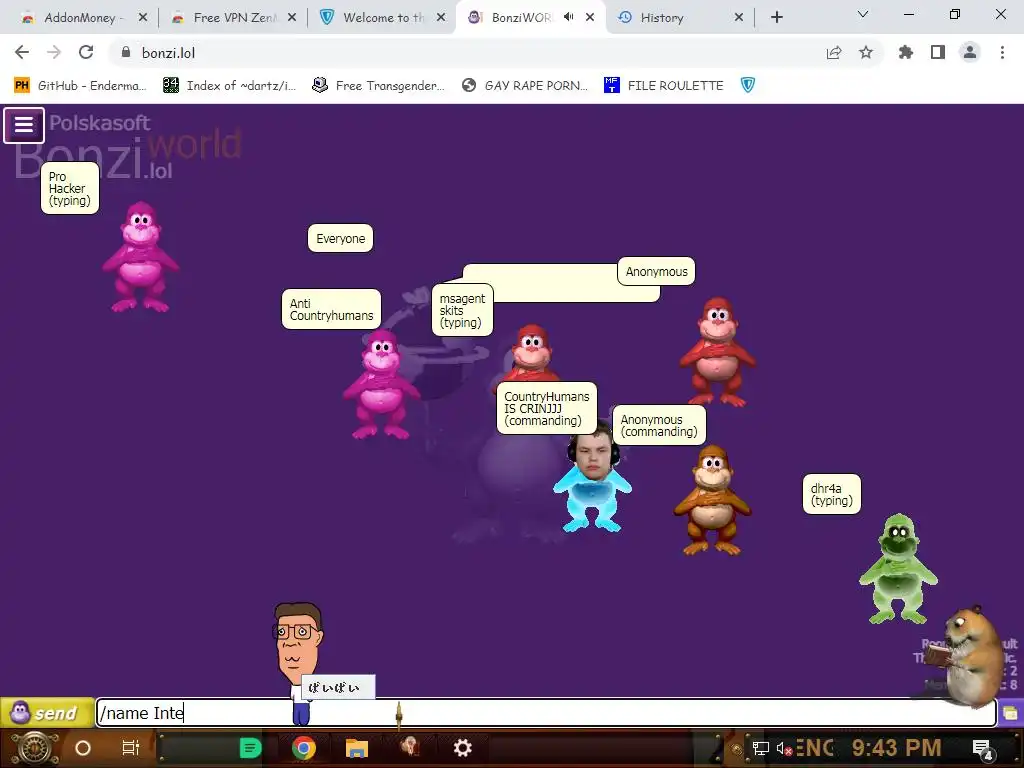1024x768 pixels.
Task: Share this page via share icon
Action: [834, 52]
